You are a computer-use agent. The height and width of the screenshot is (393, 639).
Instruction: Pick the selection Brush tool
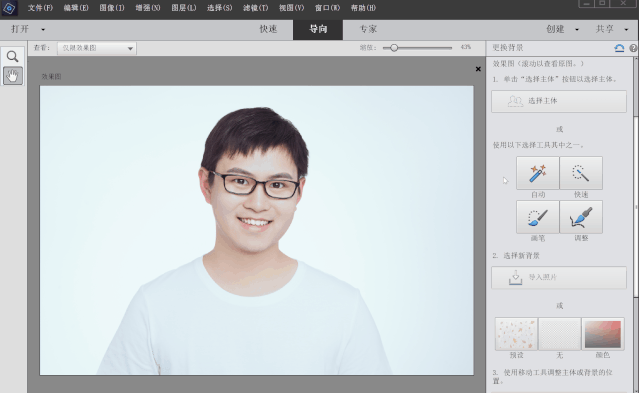(x=538, y=217)
